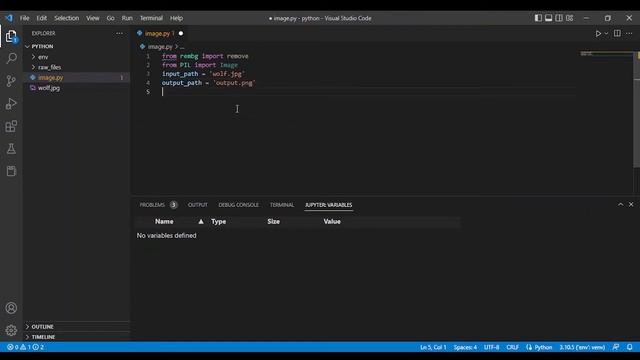This screenshot has width=640, height=360.
Task: Open the Run menu
Action: pos(127,18)
